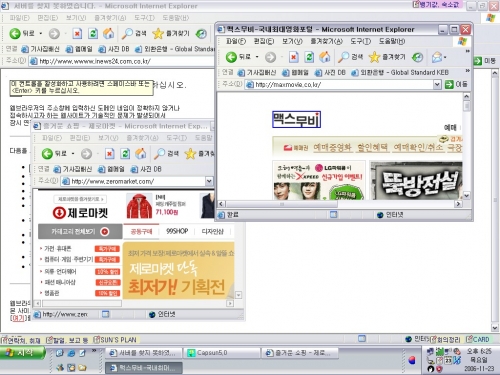Click the 할인혜택 link on maxmovie page

[x=372, y=147]
